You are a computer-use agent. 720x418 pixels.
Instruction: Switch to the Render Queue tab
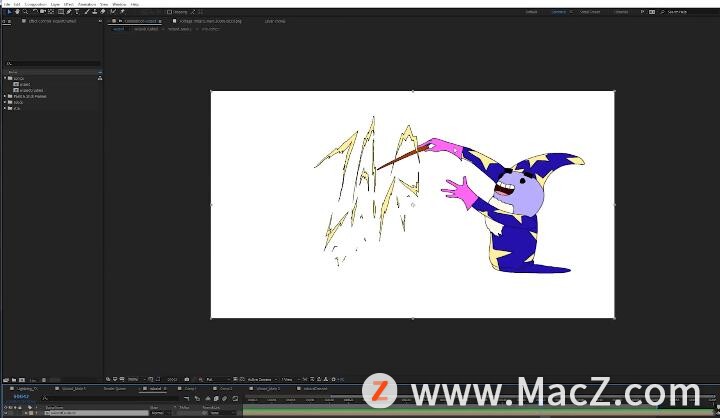pyautogui.click(x=114, y=389)
